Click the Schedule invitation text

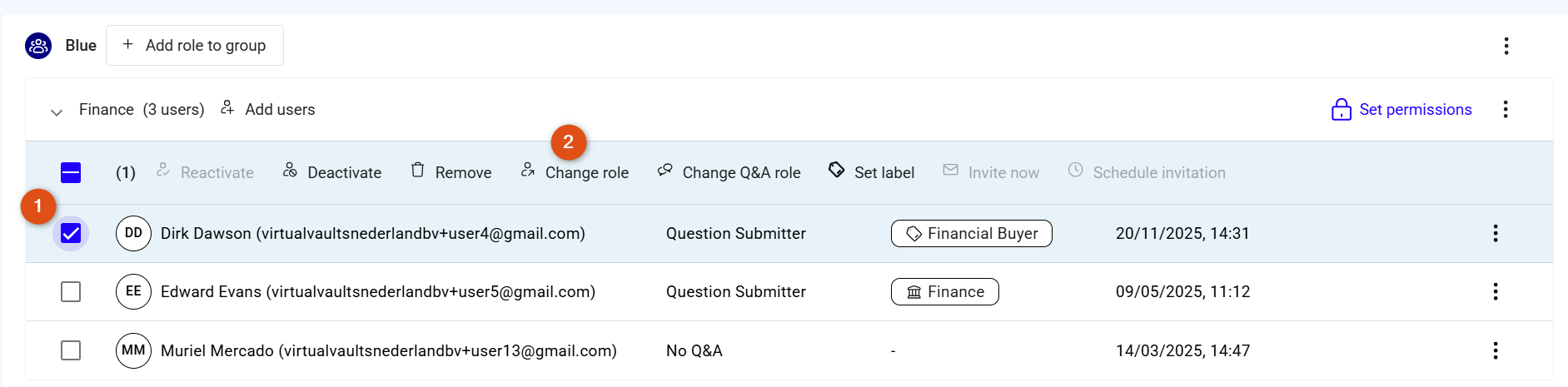tap(1159, 173)
